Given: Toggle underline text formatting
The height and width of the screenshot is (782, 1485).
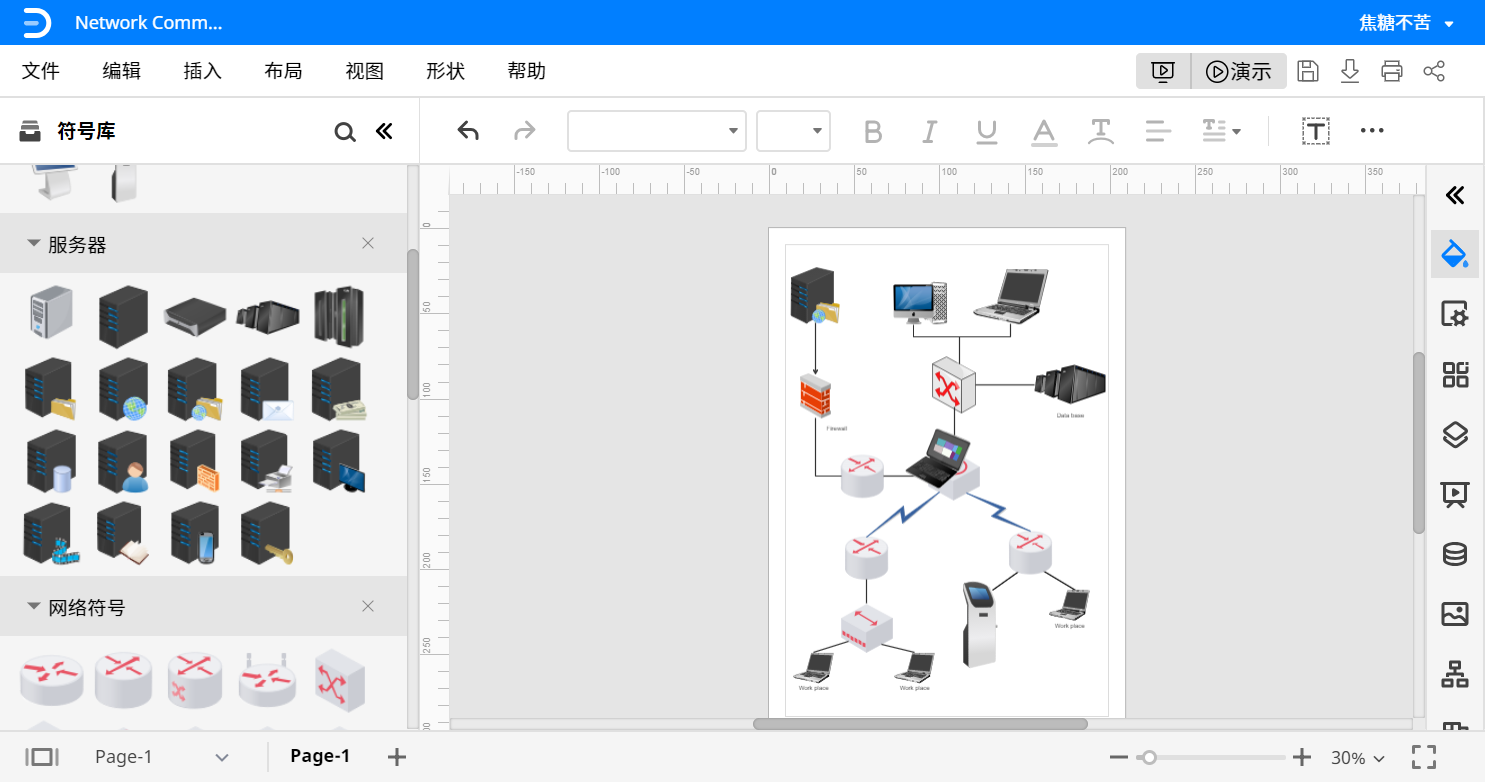Looking at the screenshot, I should [x=987, y=131].
